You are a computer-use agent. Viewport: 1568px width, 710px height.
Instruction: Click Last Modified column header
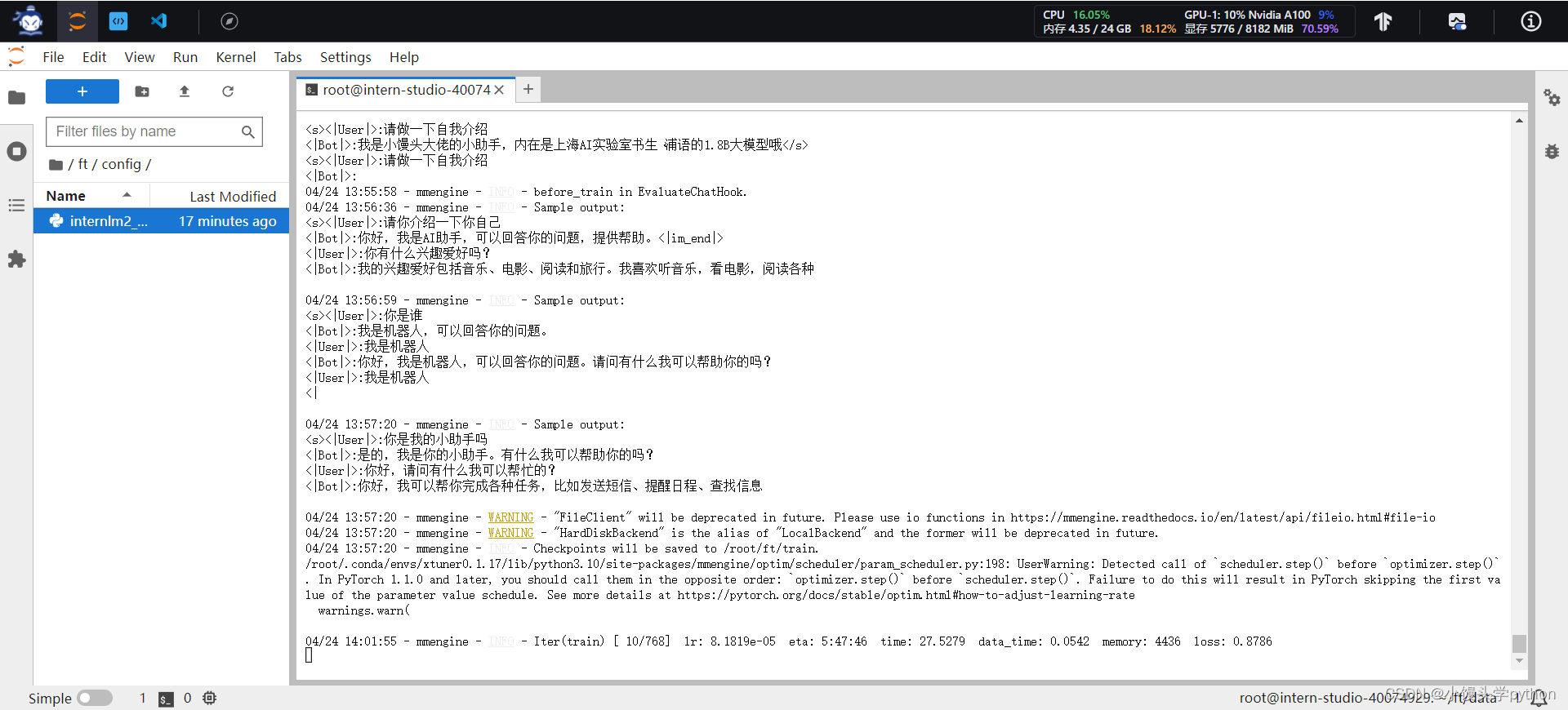pyautogui.click(x=233, y=196)
